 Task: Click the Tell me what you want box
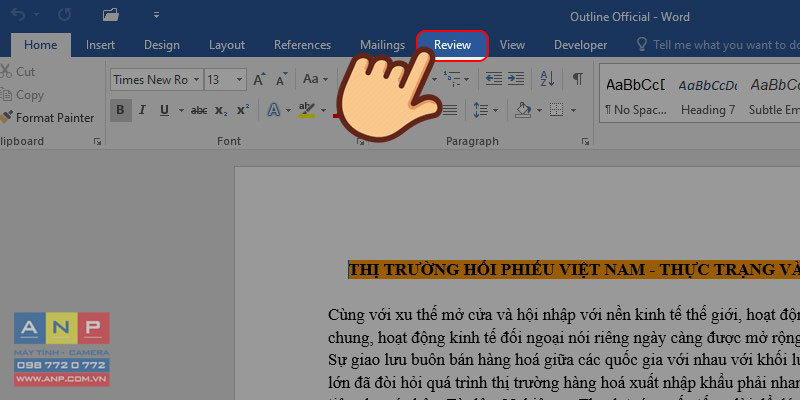tap(718, 45)
